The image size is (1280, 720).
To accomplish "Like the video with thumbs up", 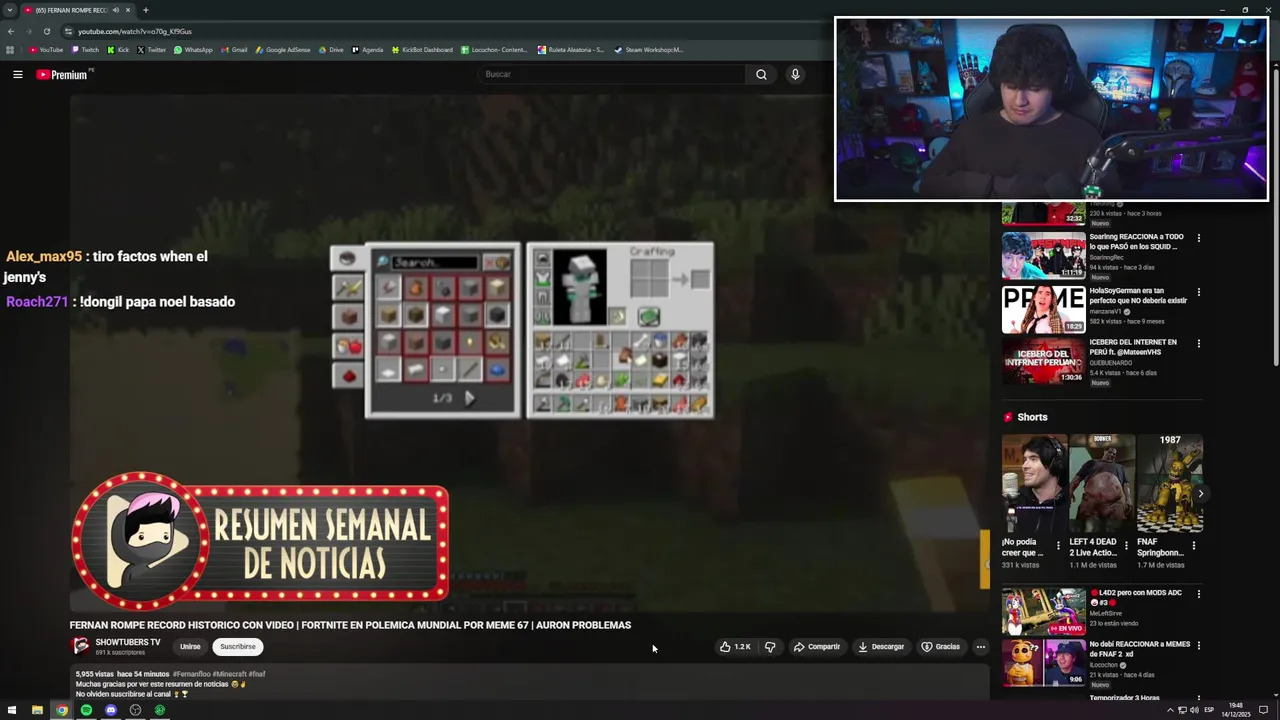I will tap(735, 647).
